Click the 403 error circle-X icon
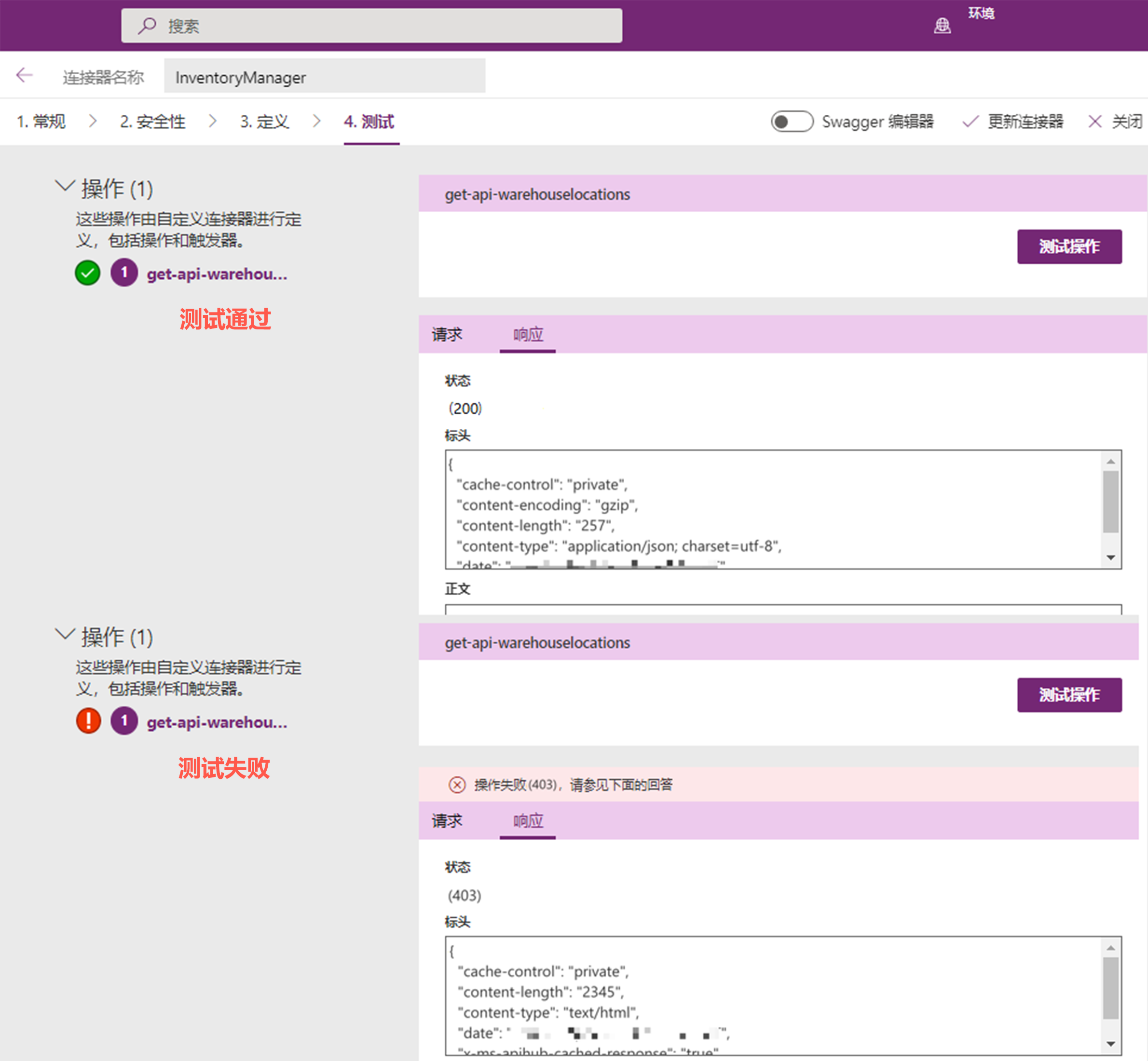This screenshot has height=1061, width=1148. [x=457, y=785]
